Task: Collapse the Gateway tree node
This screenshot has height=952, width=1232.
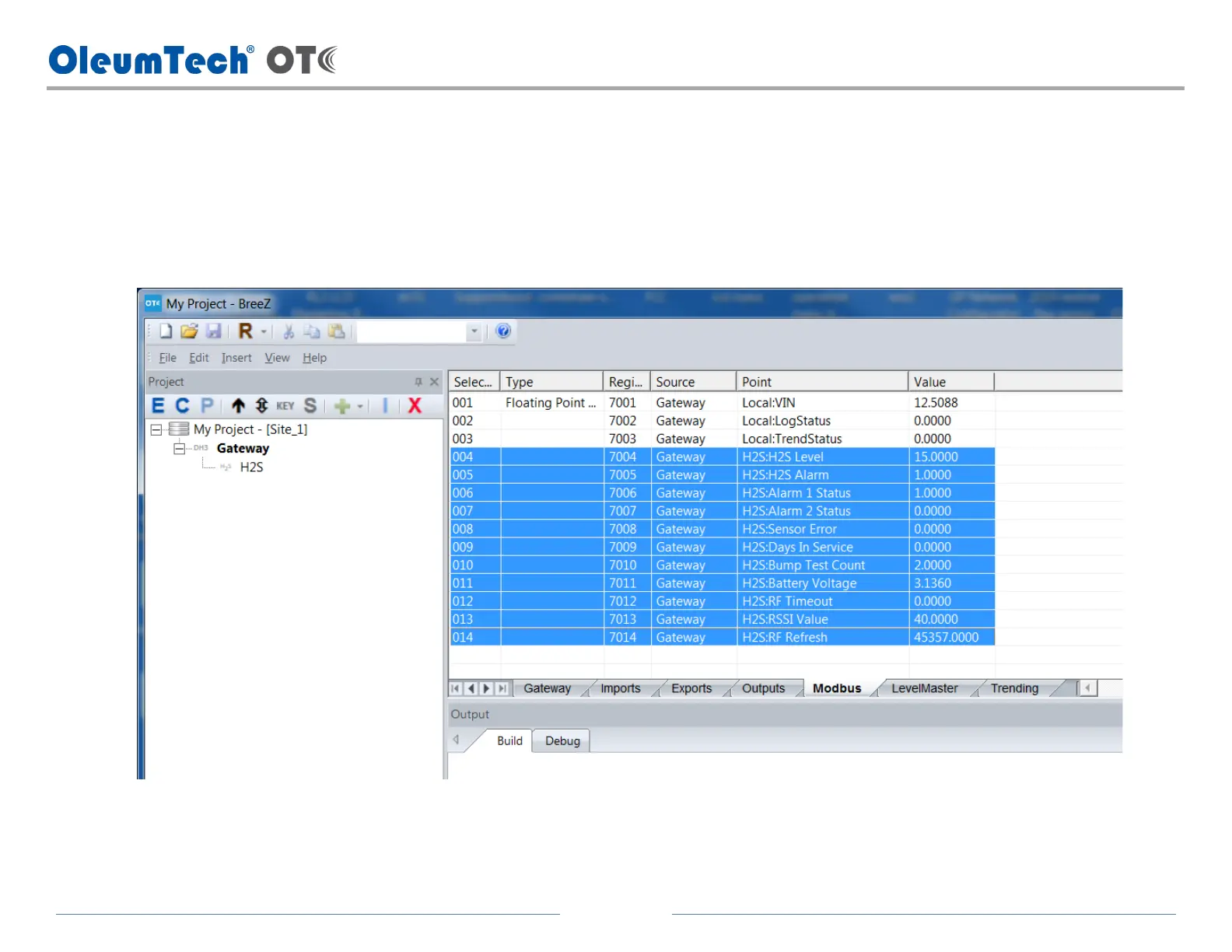Action: (x=180, y=449)
